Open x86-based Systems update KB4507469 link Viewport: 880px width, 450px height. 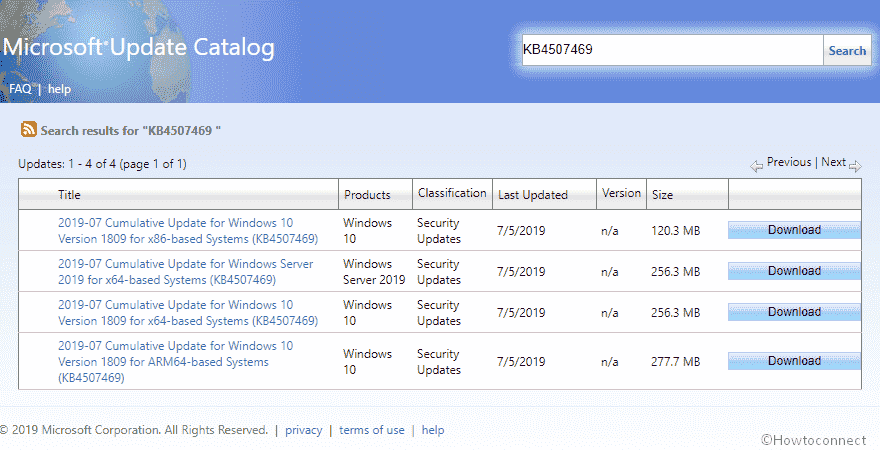coord(188,231)
